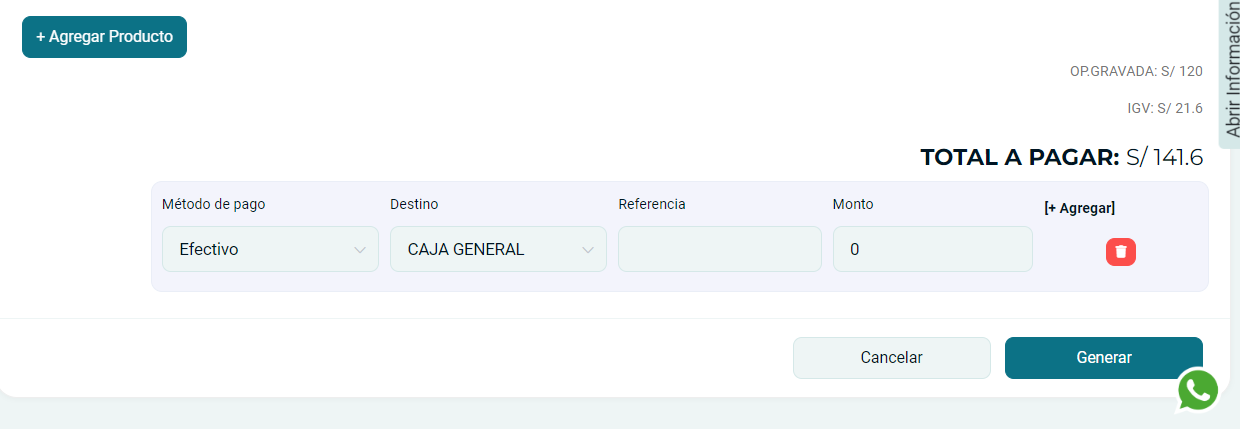Click the red trash delete icon
Viewport: 1240px width, 429px height.
[x=1120, y=252]
